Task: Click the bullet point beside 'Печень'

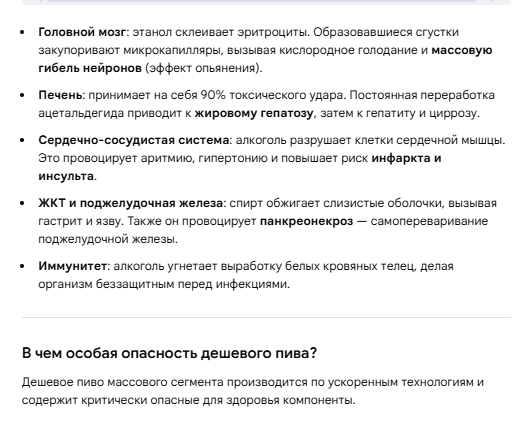Action: [x=22, y=95]
